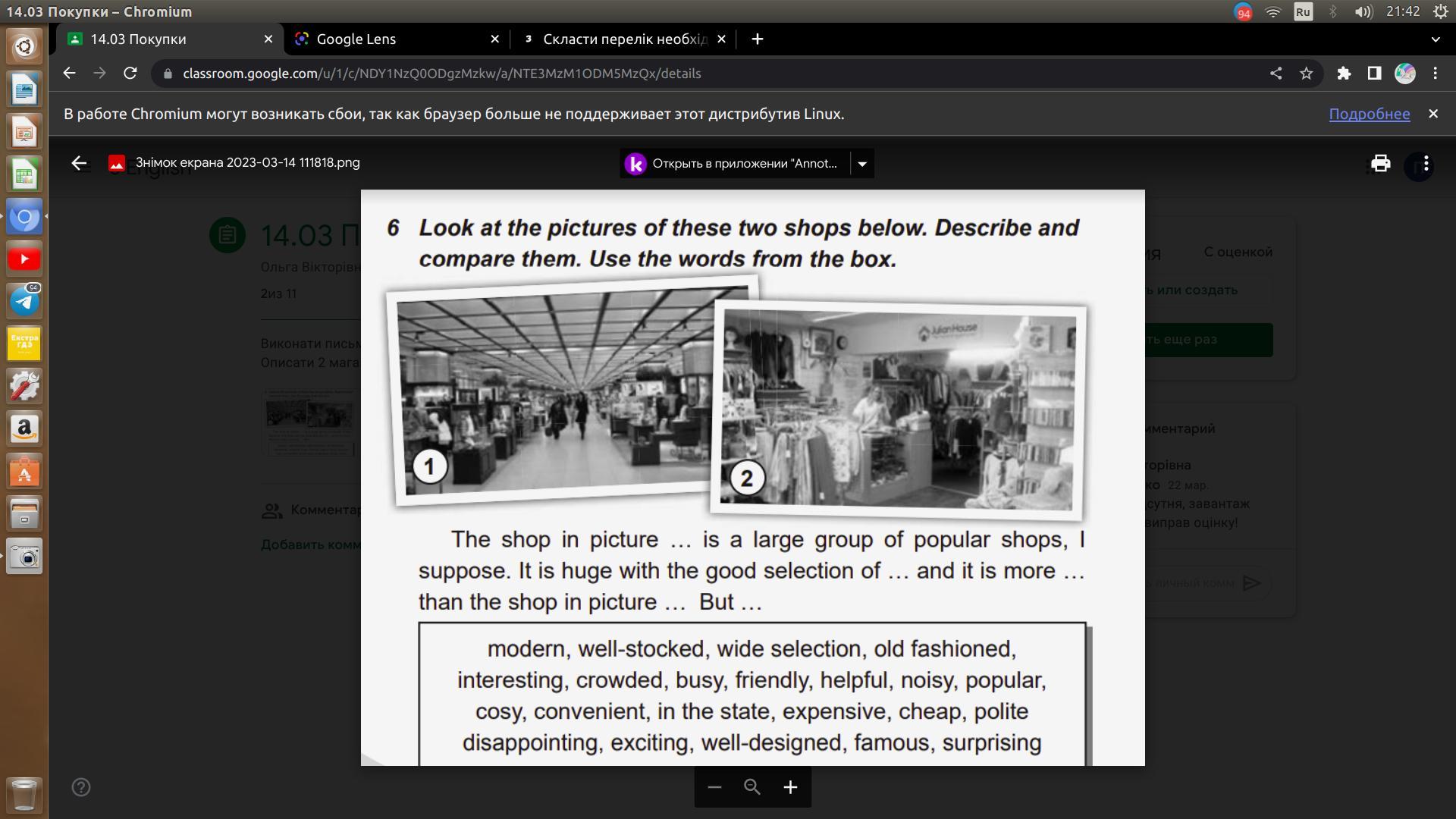Zoom in on the image preview
1456x819 pixels.
pyautogui.click(x=790, y=787)
